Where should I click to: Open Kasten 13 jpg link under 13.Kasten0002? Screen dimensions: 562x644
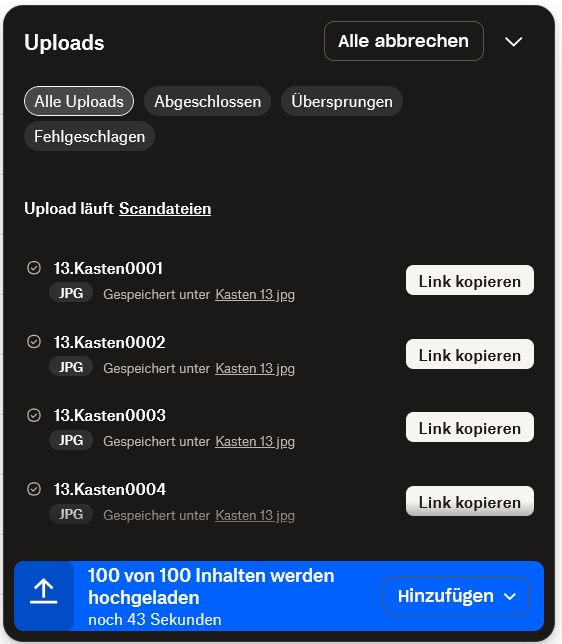point(255,368)
